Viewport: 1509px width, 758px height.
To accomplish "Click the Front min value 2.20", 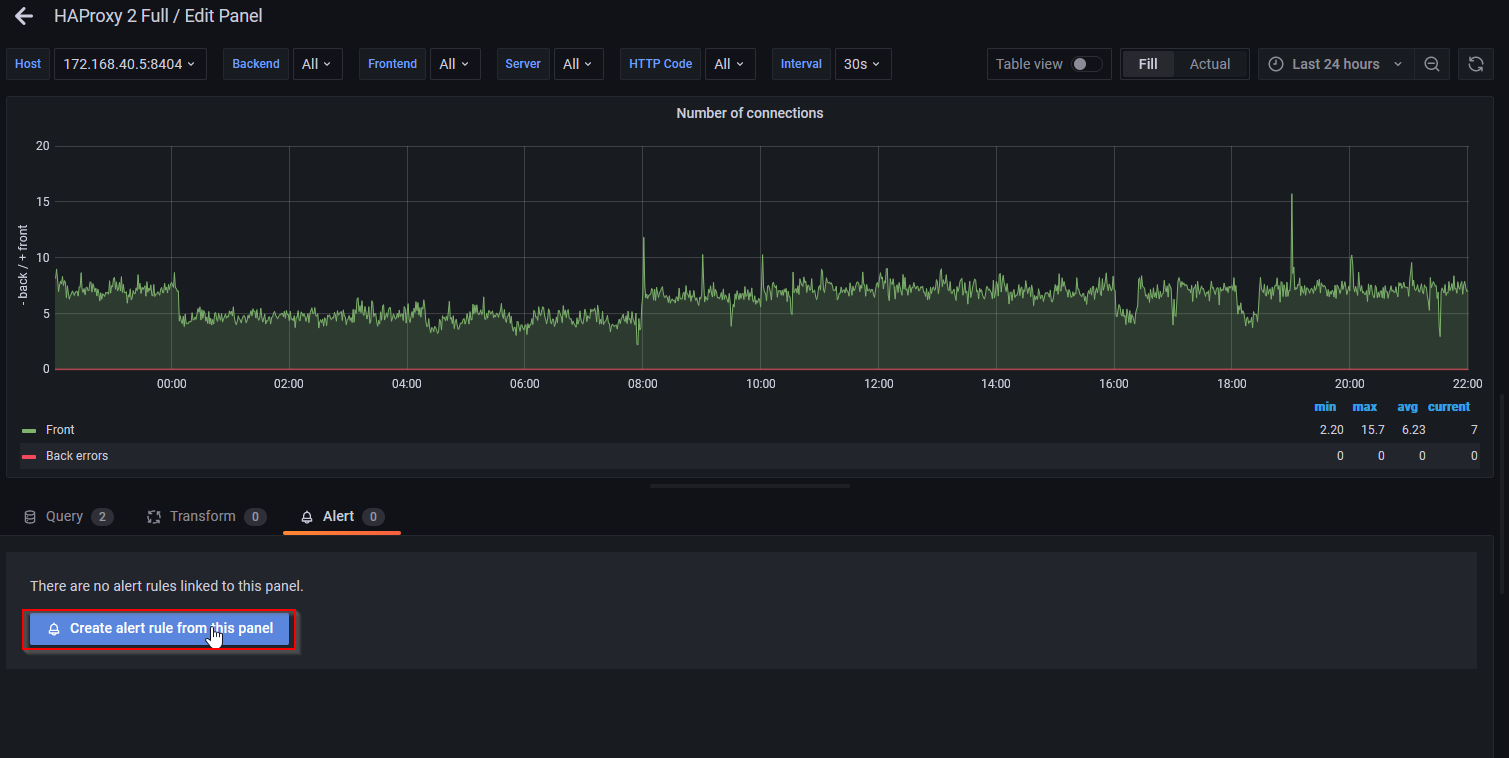I will (x=1331, y=430).
